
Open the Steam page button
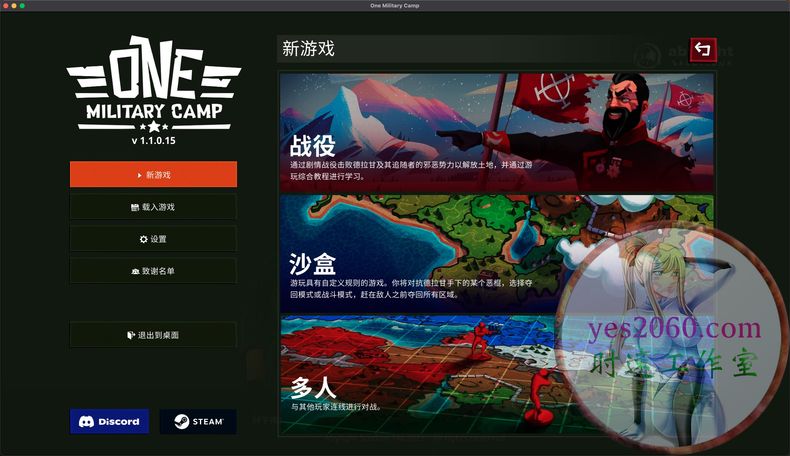pos(198,421)
